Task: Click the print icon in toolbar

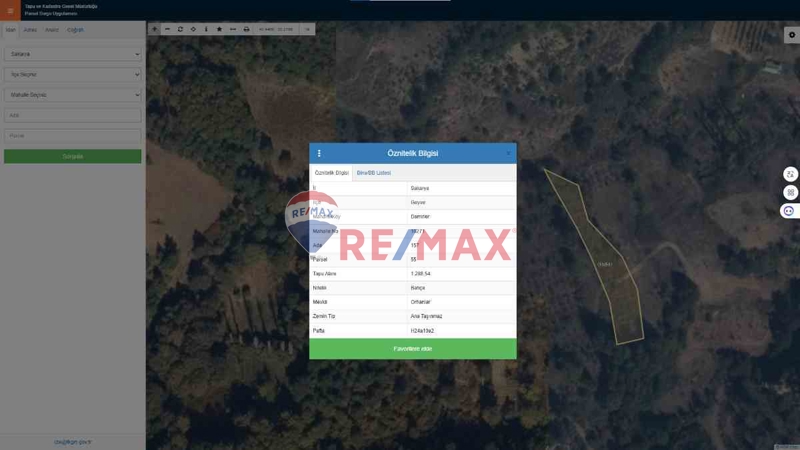Action: click(246, 29)
